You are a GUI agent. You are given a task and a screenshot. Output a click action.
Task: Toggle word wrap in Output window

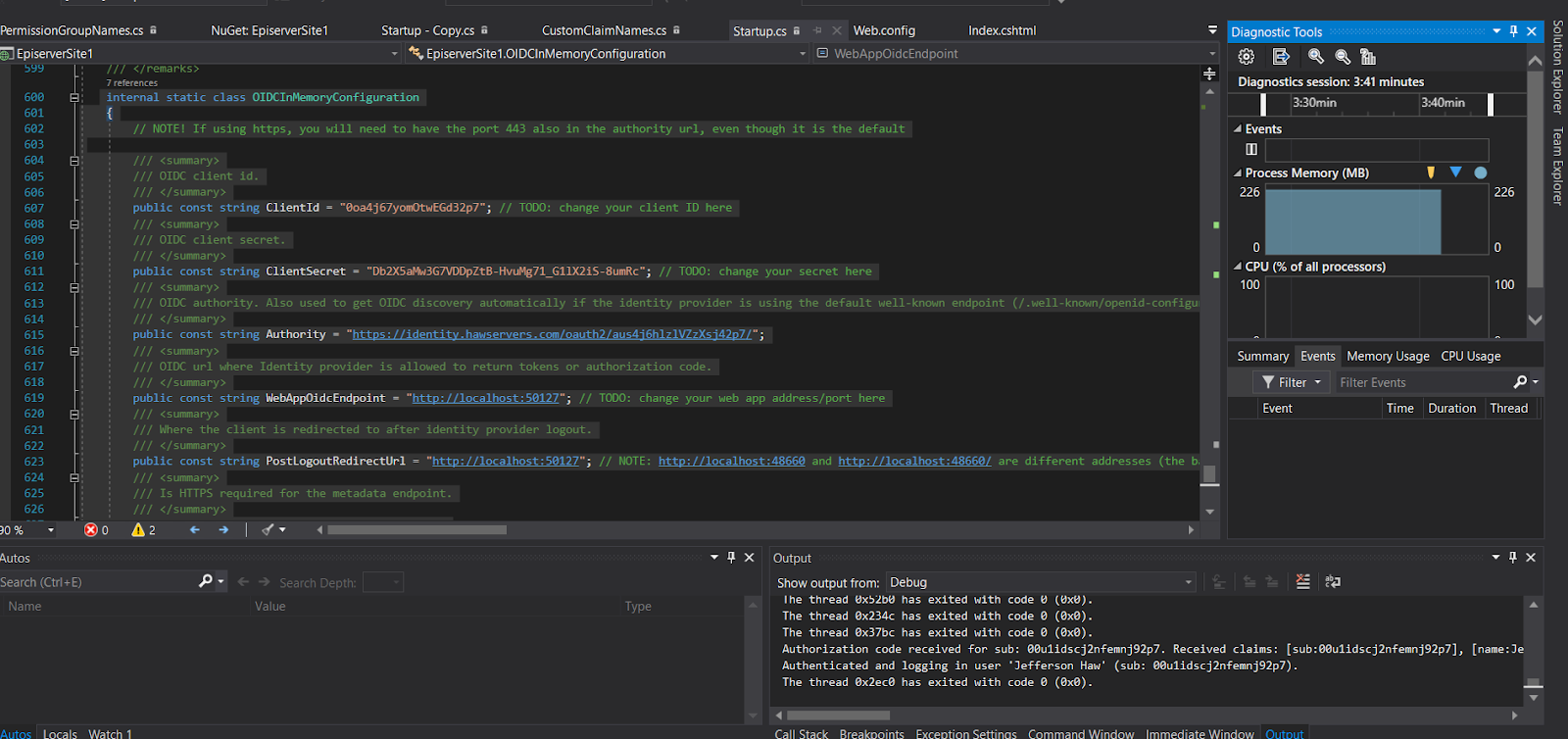[1333, 582]
